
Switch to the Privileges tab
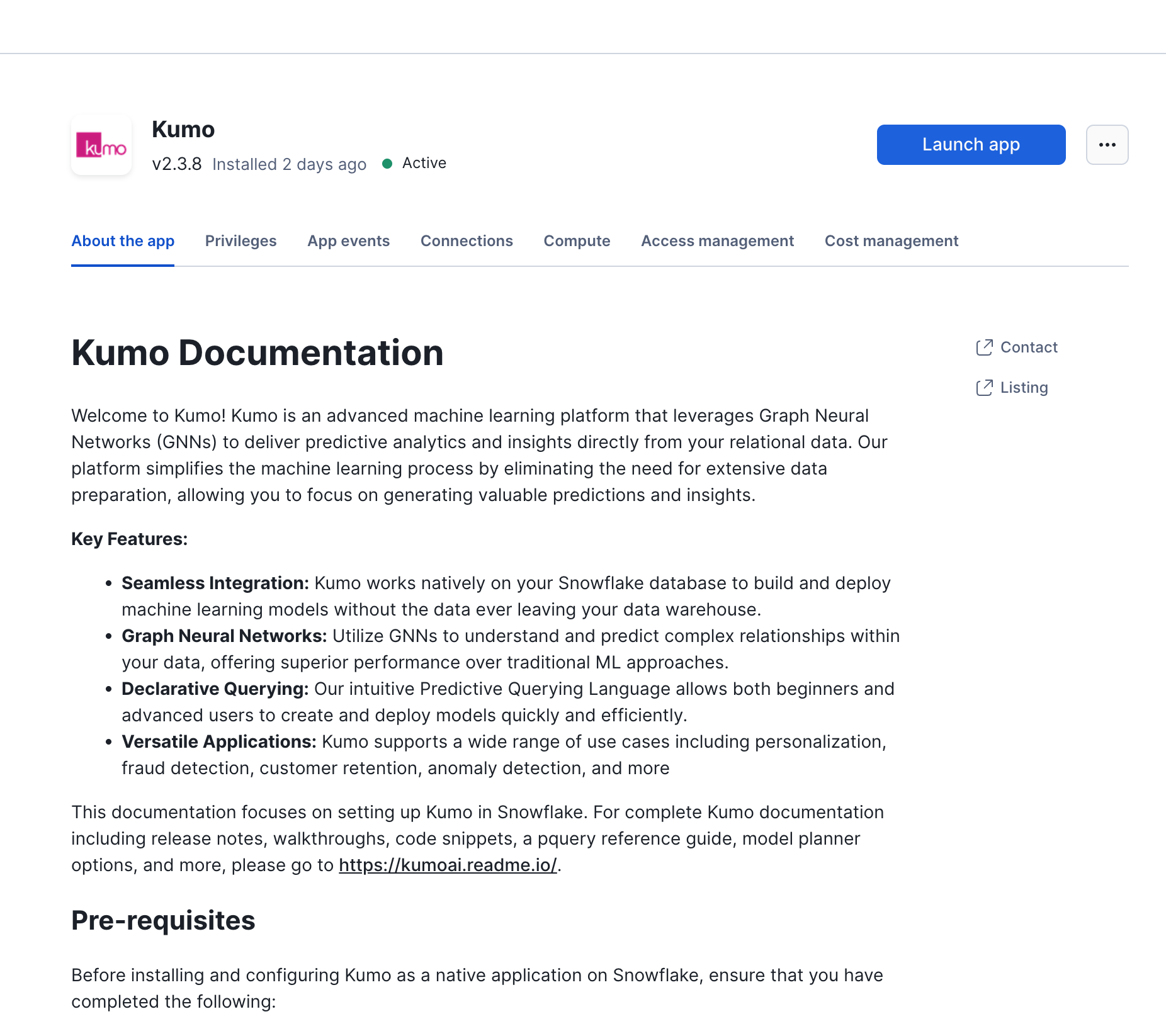(241, 241)
